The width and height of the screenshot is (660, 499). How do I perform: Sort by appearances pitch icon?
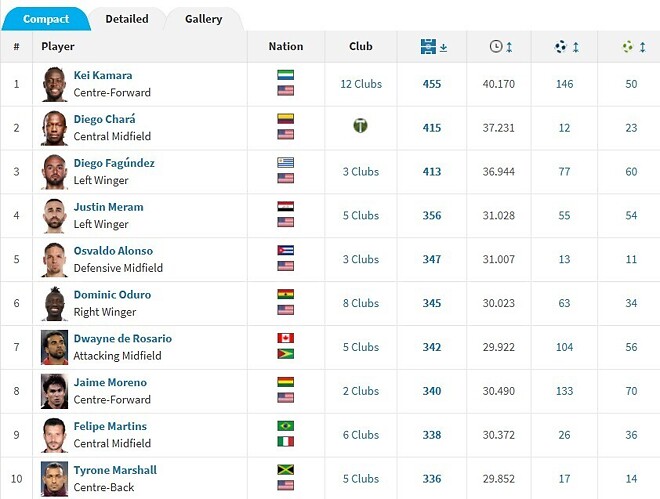[x=429, y=46]
